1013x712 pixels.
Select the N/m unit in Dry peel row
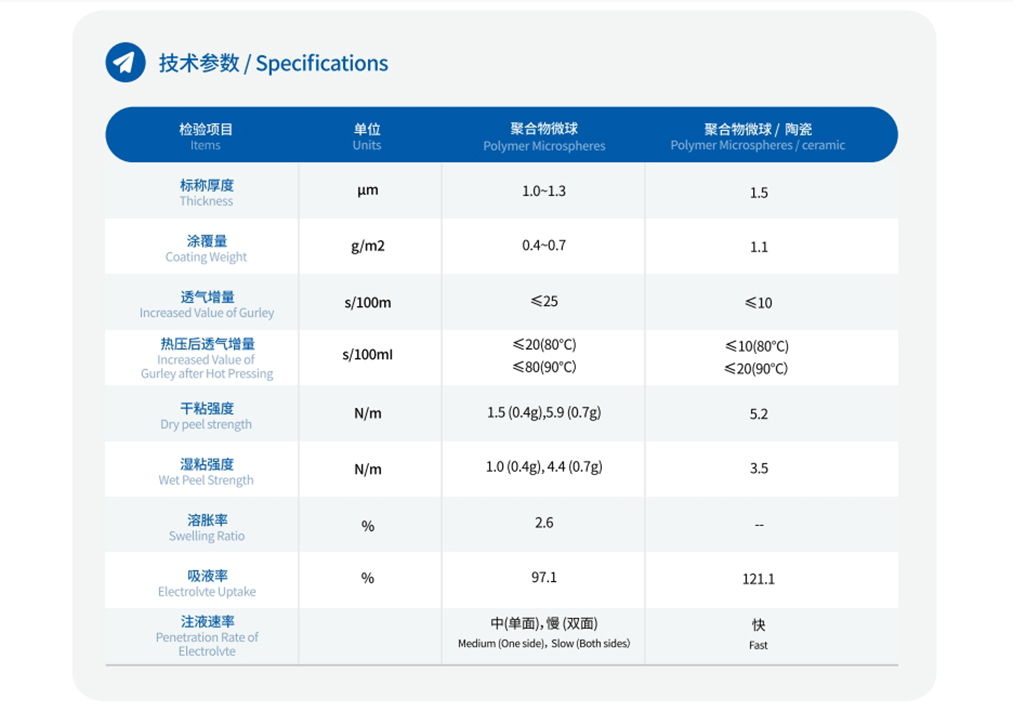(368, 414)
